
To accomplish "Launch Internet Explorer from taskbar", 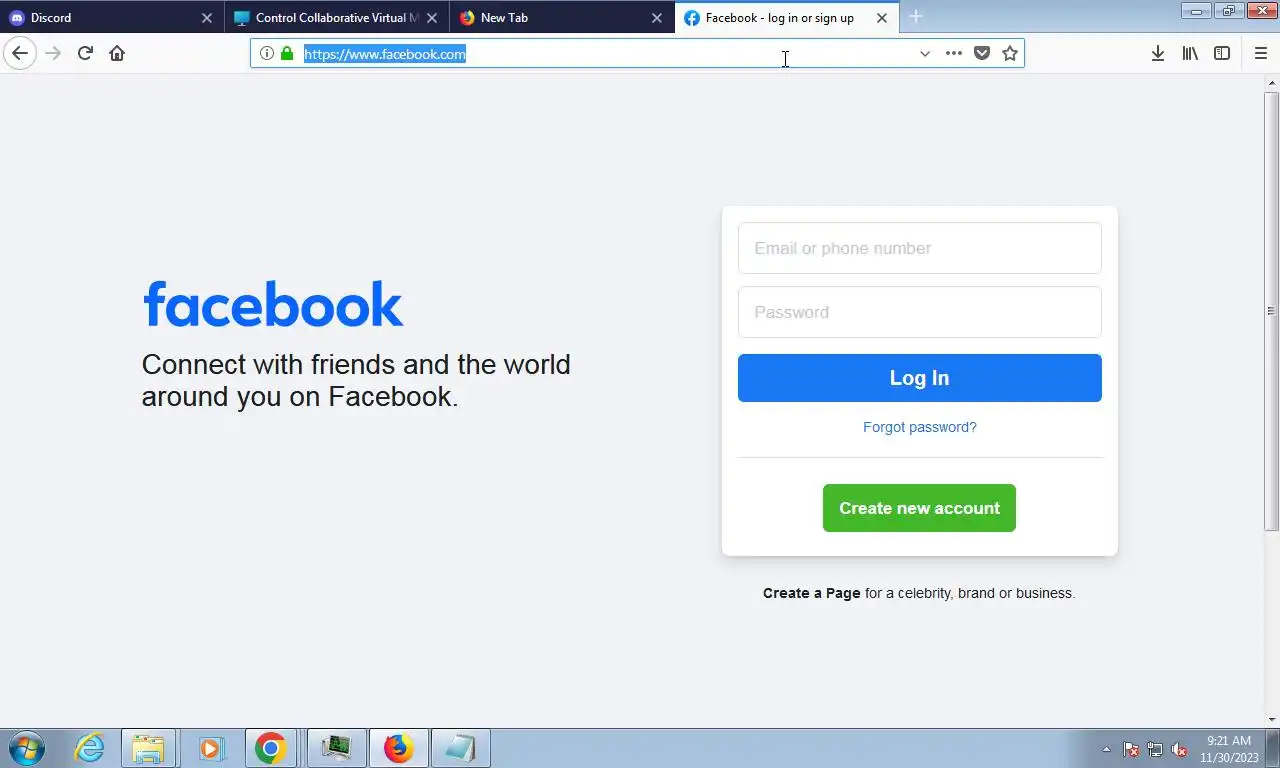I will (x=90, y=748).
